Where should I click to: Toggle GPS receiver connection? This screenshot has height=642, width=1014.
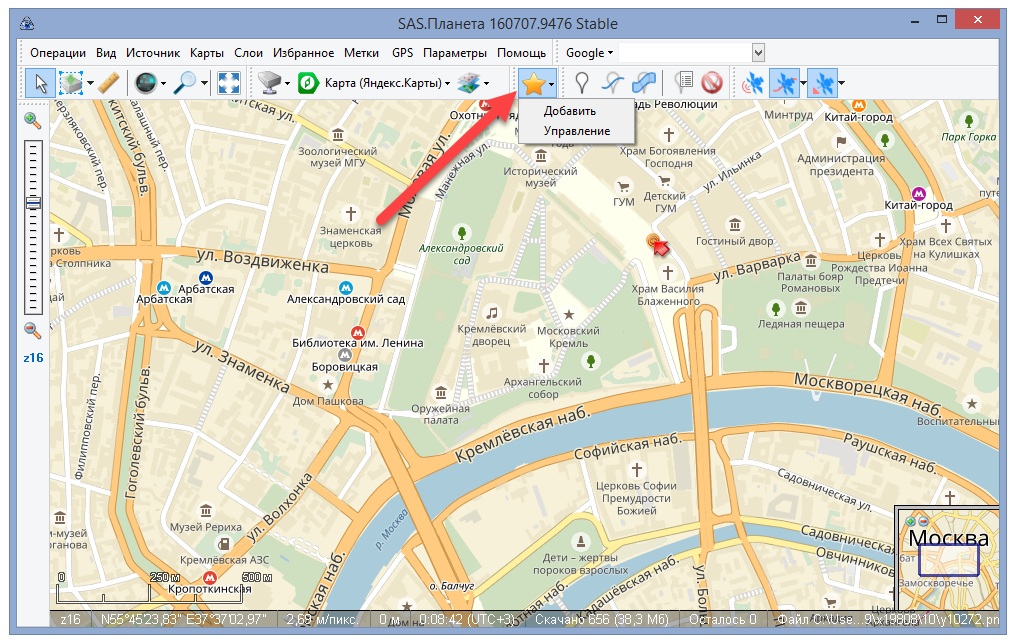point(752,83)
